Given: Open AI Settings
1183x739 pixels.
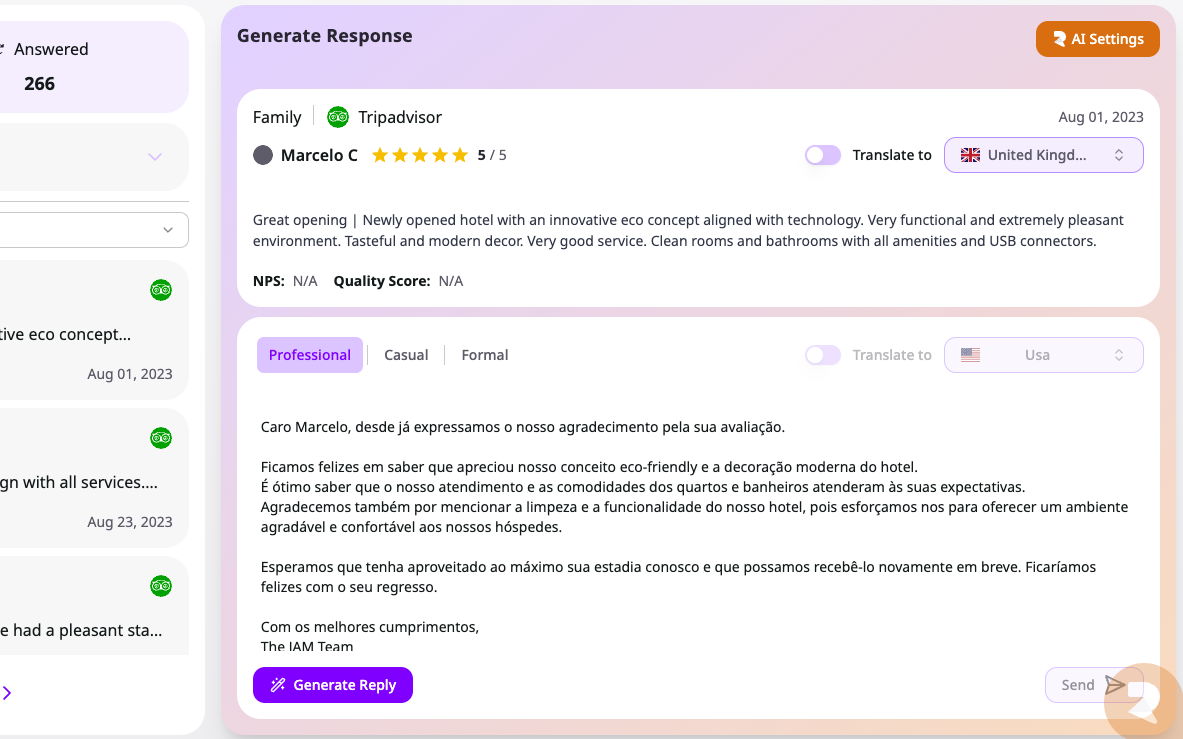Looking at the screenshot, I should [1097, 39].
